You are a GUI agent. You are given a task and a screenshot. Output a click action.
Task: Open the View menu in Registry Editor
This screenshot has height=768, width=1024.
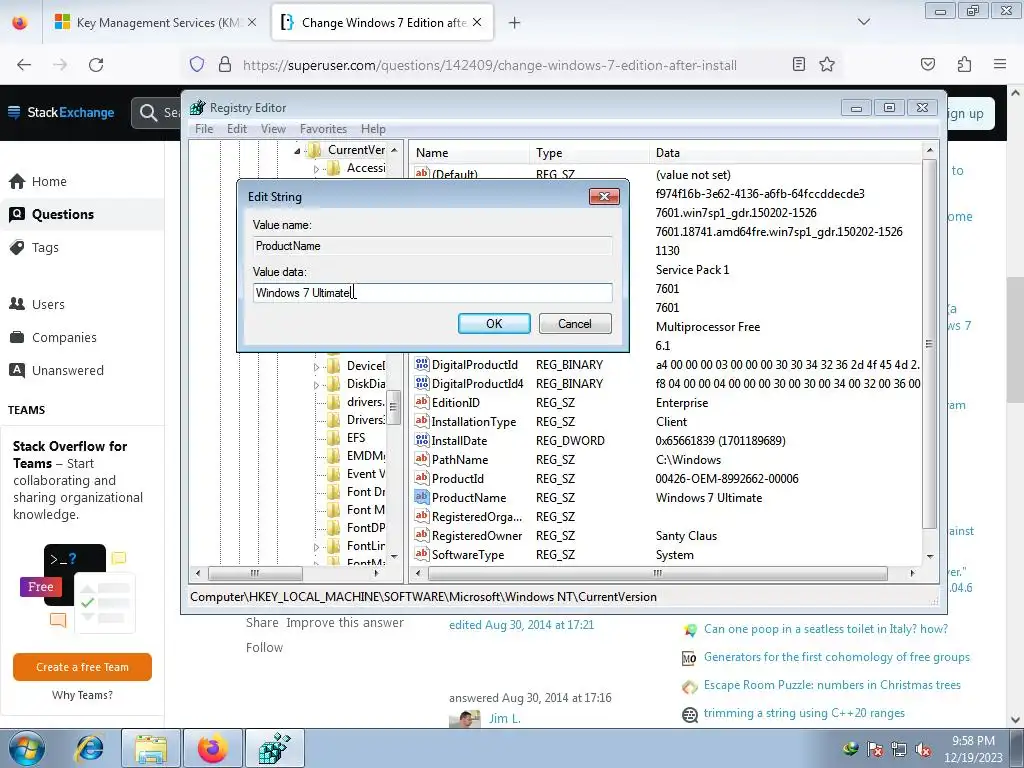tap(273, 129)
